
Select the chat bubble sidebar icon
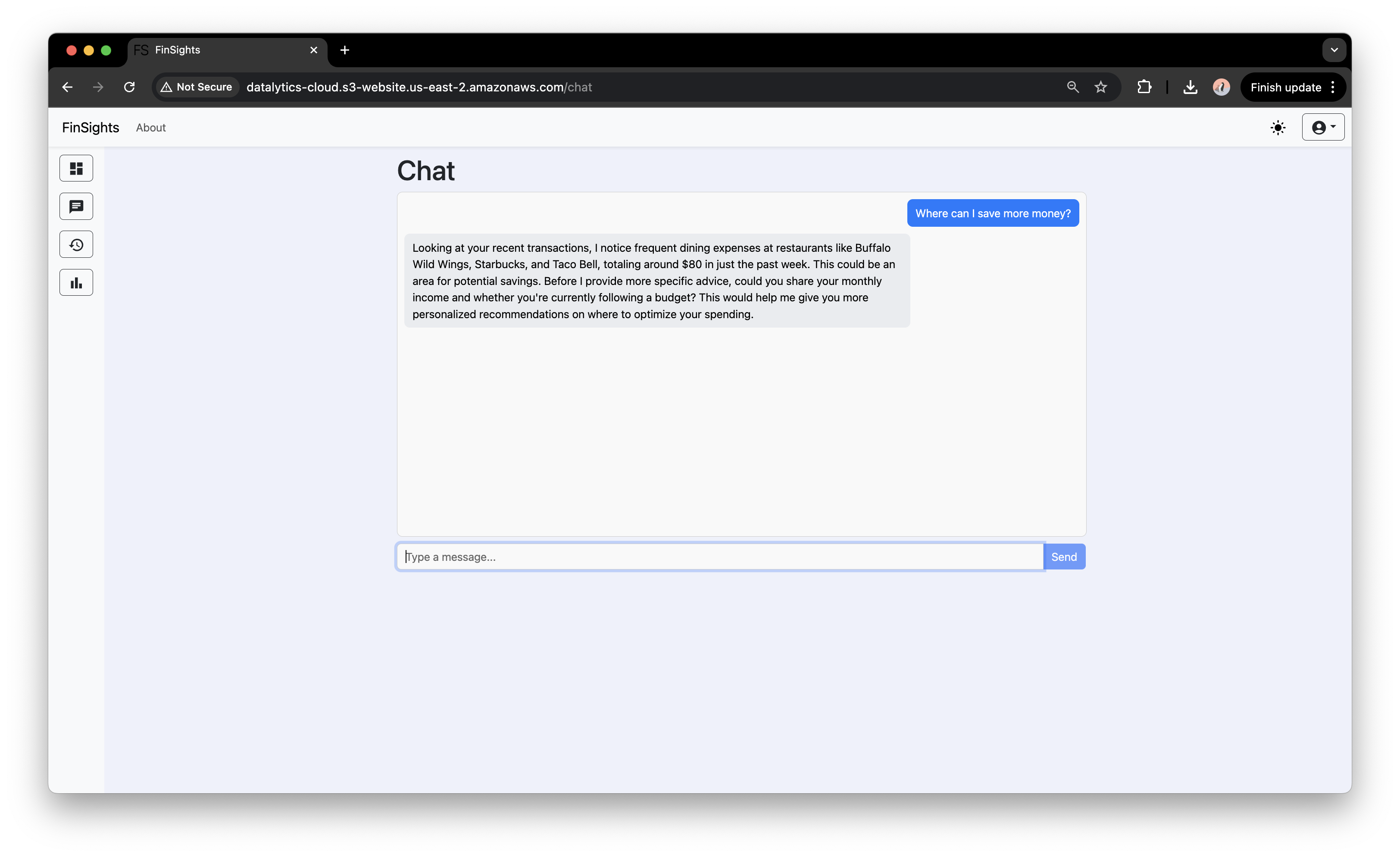pos(76,206)
